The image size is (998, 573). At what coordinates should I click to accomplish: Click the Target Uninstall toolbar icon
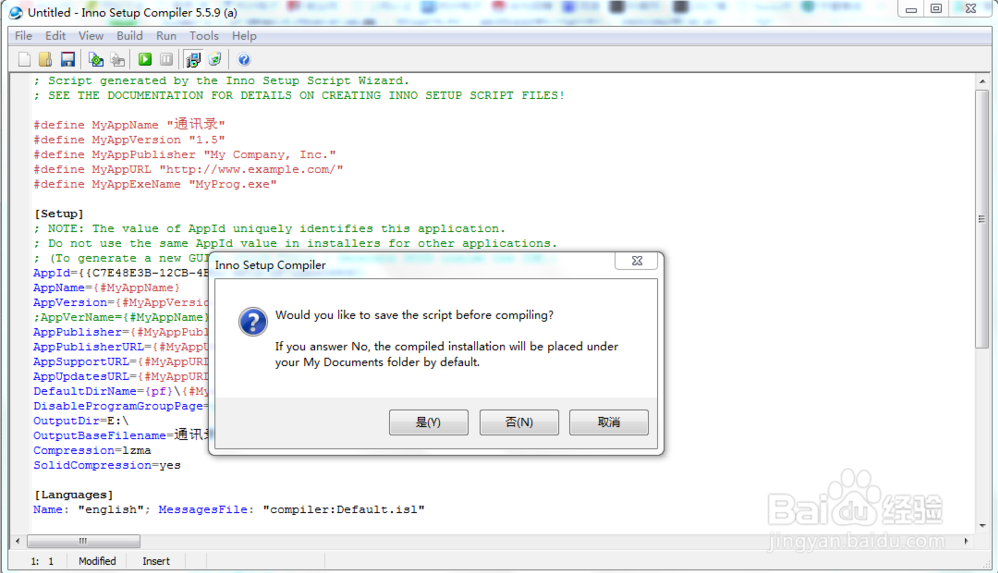(214, 60)
